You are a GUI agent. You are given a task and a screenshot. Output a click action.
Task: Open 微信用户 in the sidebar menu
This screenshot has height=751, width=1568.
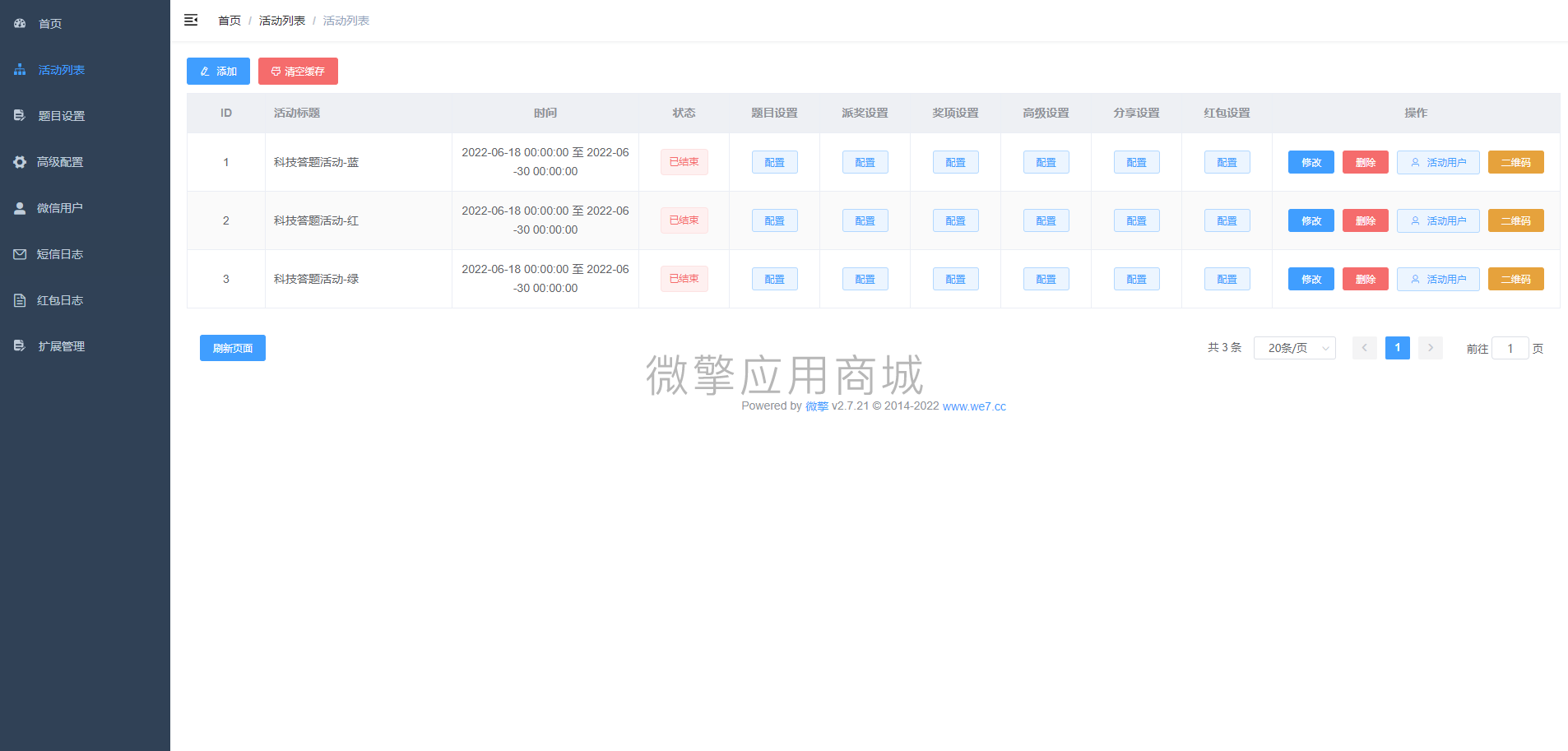coord(85,208)
